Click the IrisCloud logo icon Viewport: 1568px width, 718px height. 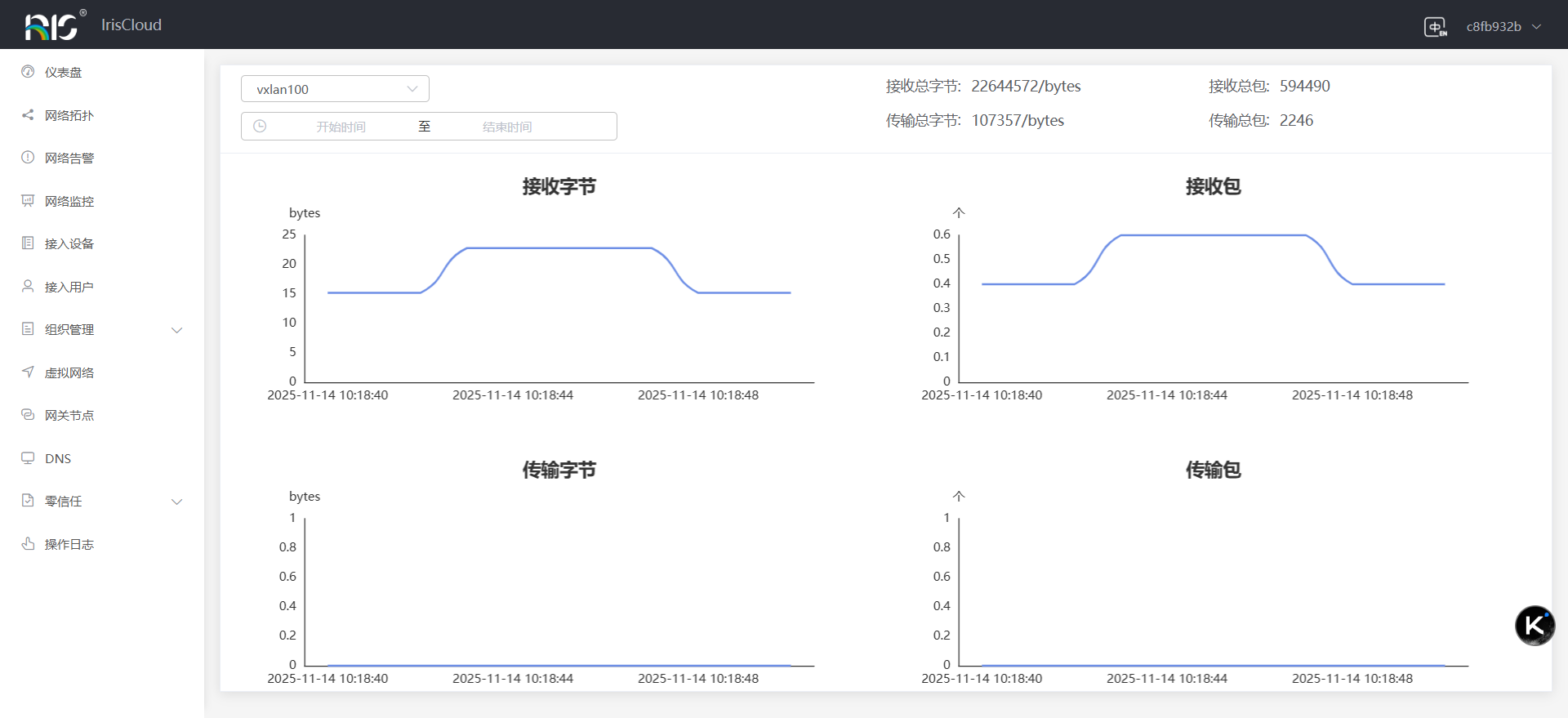54,25
